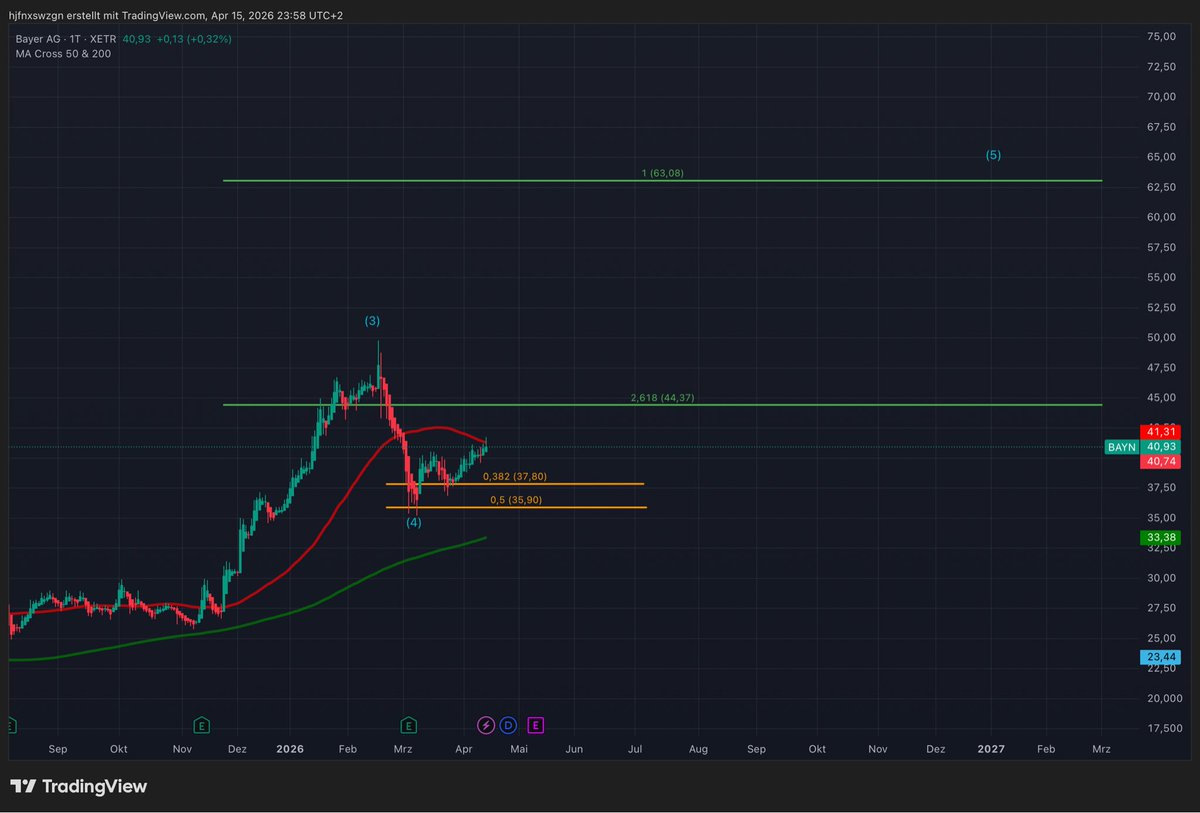Click the Aug label on the time axis
Viewport: 1200px width, 813px height.
pyautogui.click(x=698, y=748)
